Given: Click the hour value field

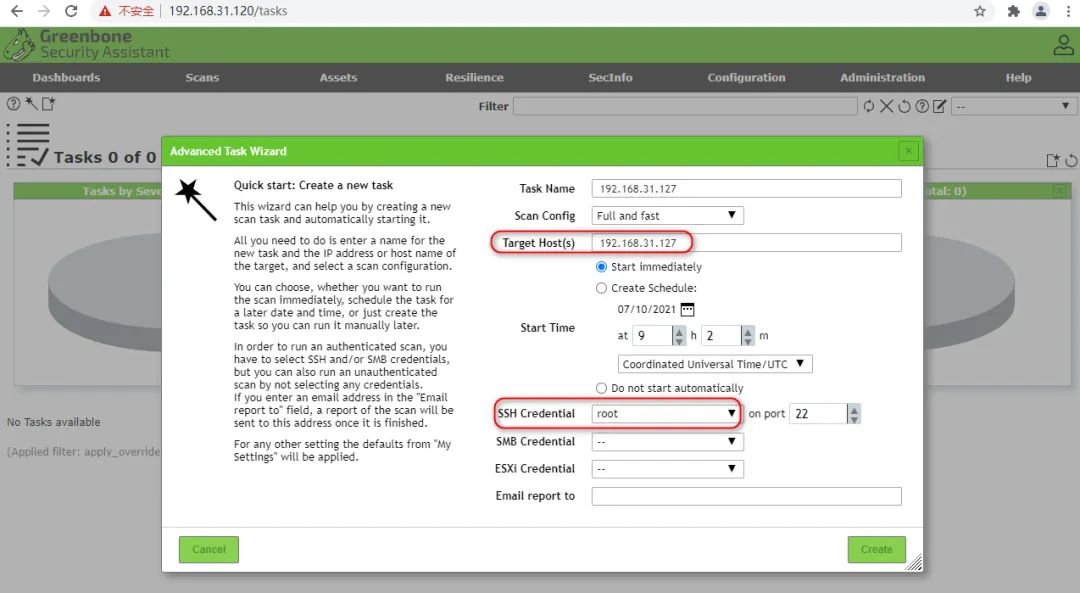Looking at the screenshot, I should 652,335.
